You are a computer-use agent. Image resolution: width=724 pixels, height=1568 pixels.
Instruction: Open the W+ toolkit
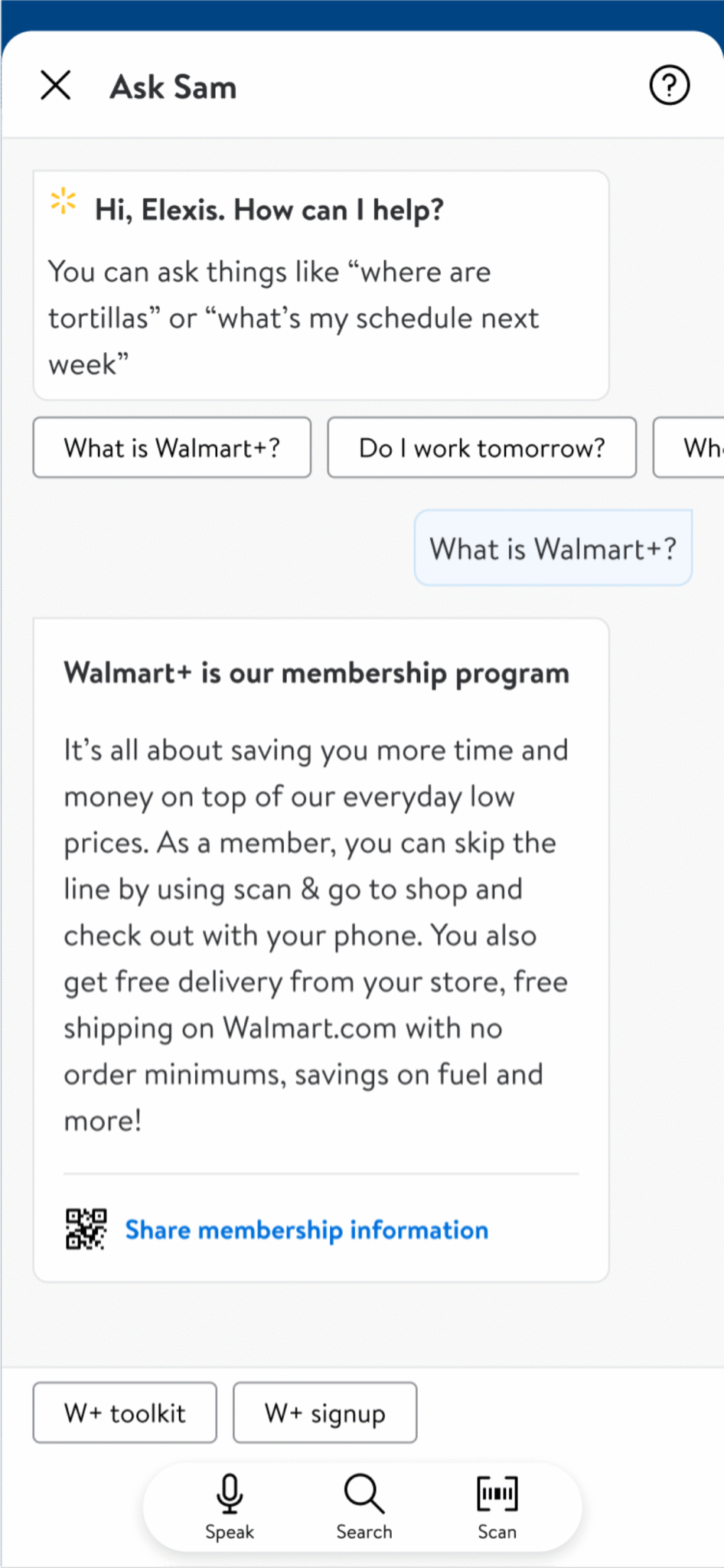pos(125,1413)
